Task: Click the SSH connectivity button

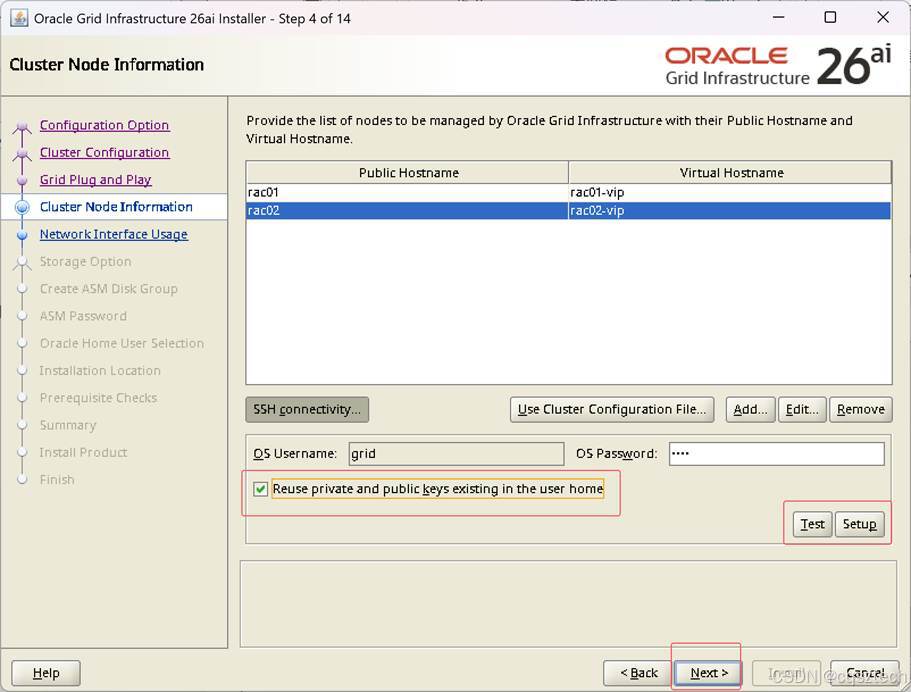Action: (307, 410)
